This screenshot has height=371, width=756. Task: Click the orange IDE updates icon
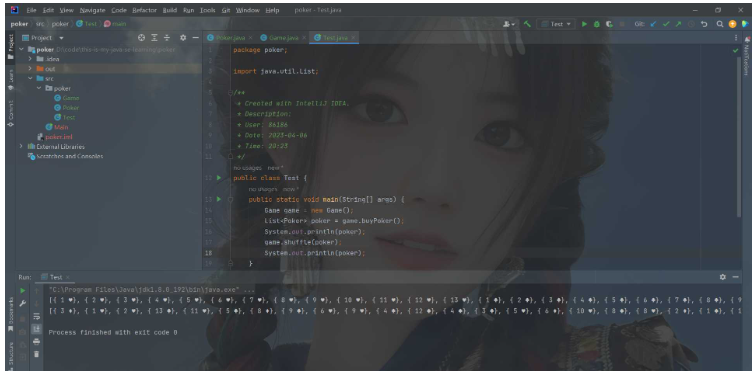click(x=732, y=24)
